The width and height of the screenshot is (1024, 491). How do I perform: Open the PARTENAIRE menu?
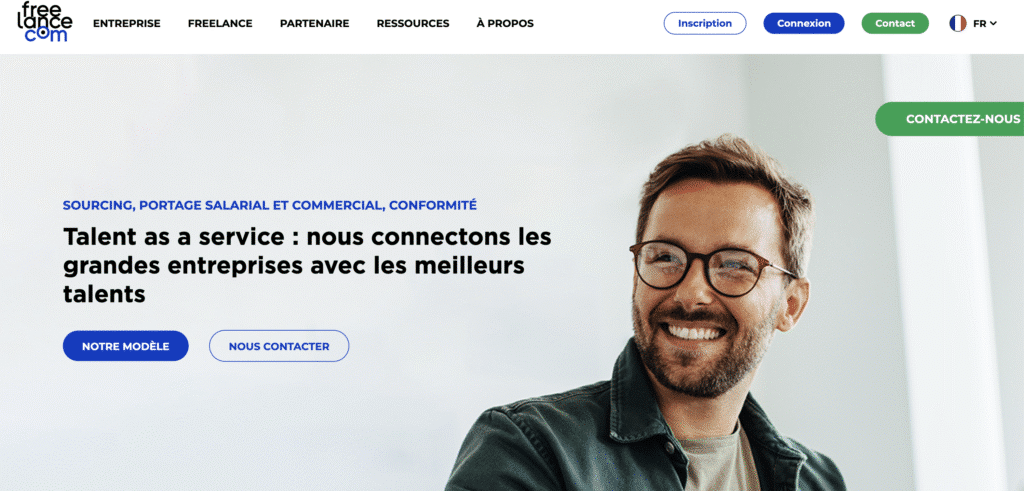coord(315,24)
